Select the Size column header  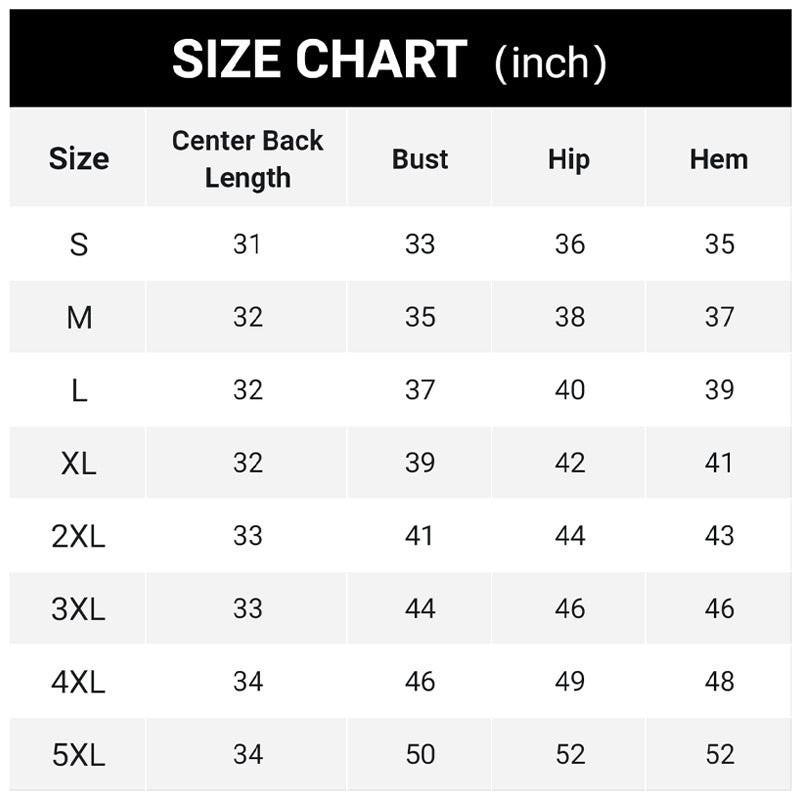click(x=79, y=159)
